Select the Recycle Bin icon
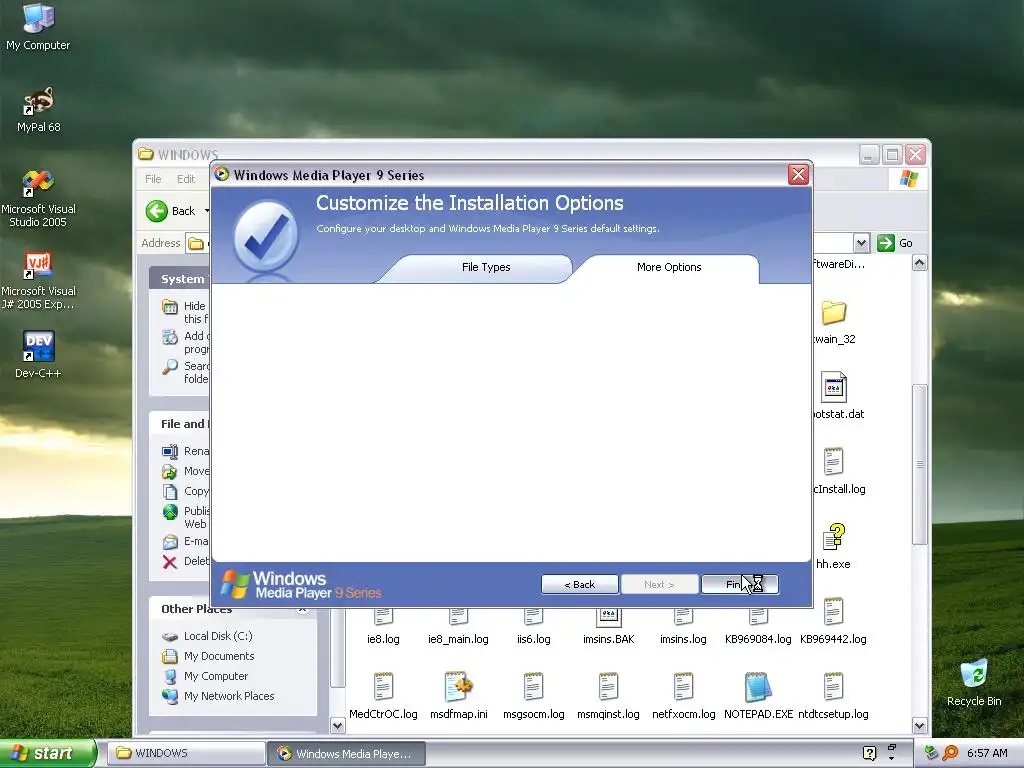The height and width of the screenshot is (768, 1024). click(974, 682)
